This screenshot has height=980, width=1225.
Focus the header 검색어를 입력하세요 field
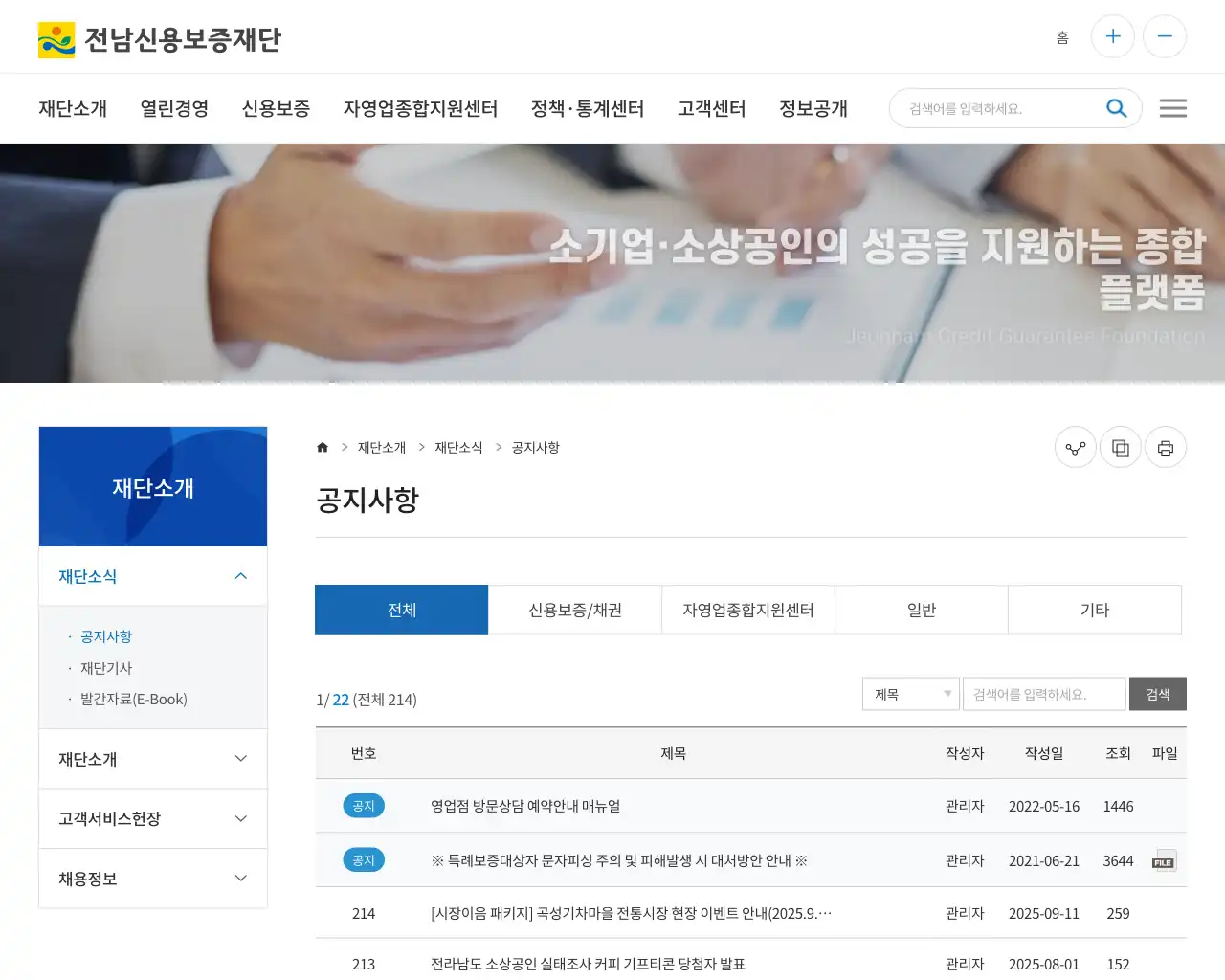tap(1000, 108)
